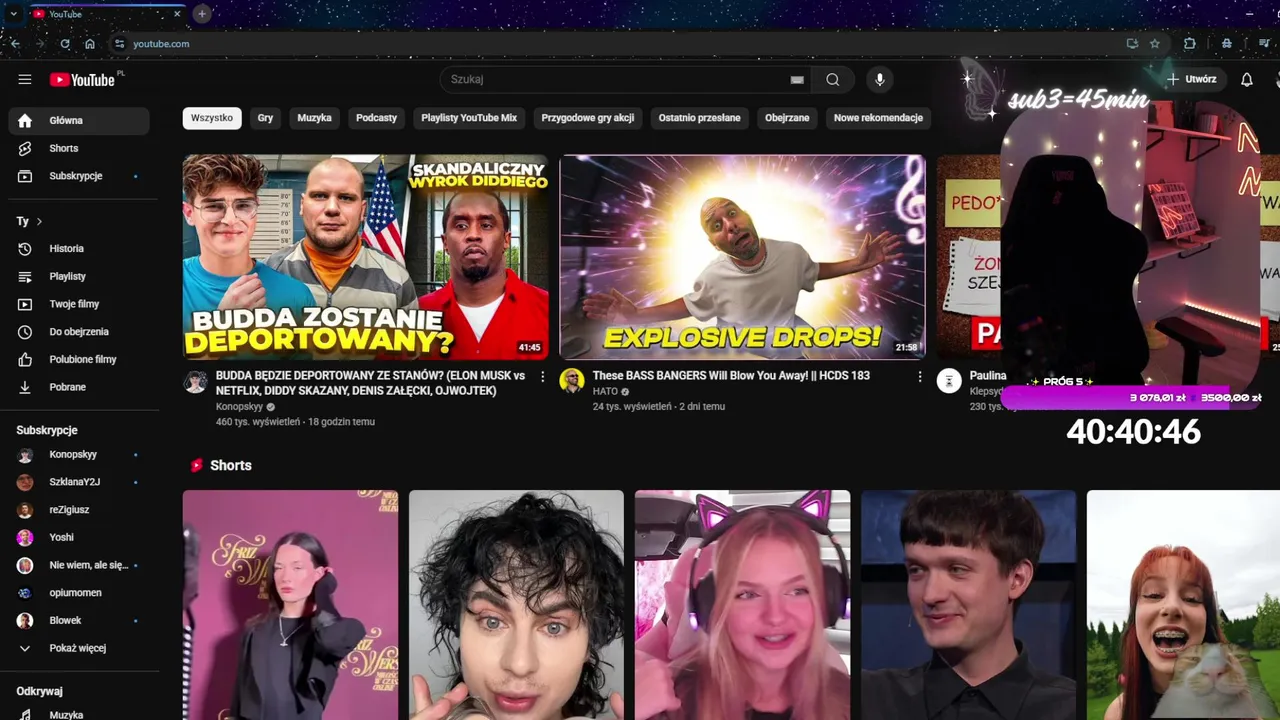
Task: Open SzklanaY2J subscription channel
Action: click(79, 482)
